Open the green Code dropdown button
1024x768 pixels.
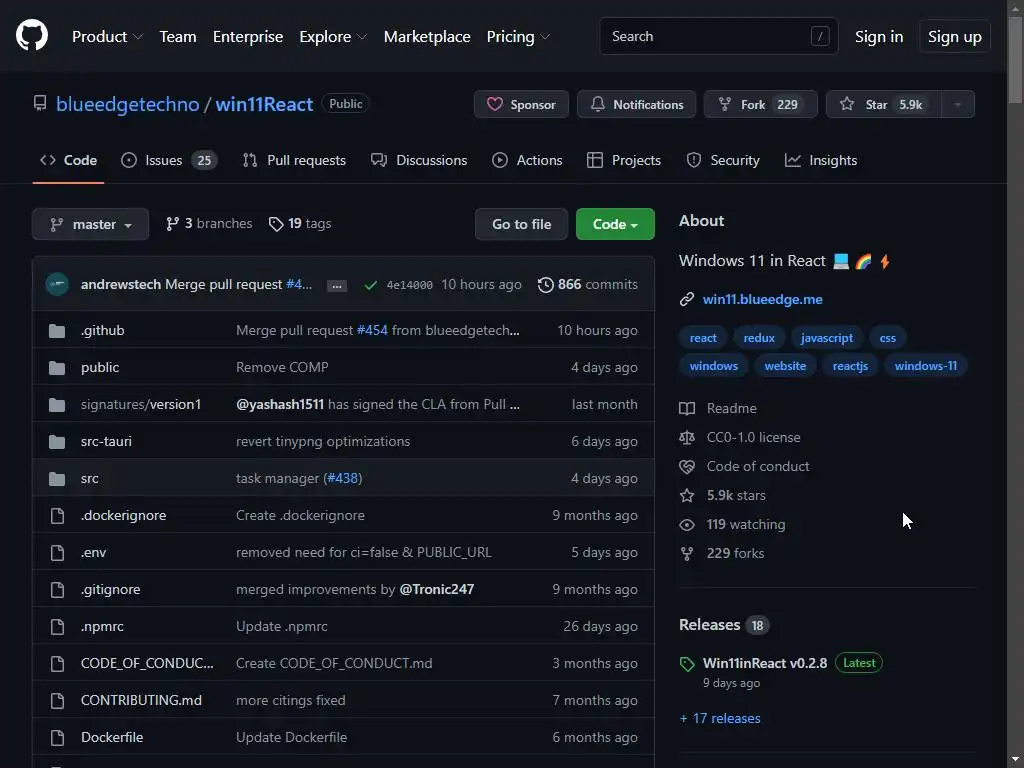click(615, 224)
